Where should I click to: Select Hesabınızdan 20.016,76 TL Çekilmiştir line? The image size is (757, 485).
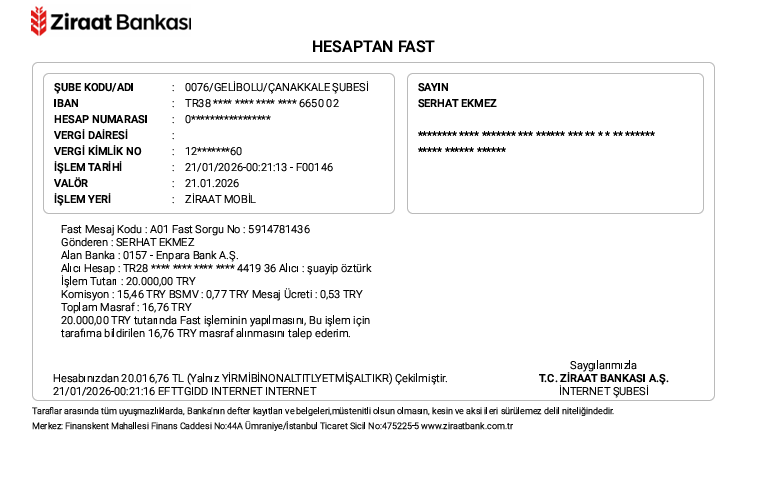pyautogui.click(x=250, y=378)
